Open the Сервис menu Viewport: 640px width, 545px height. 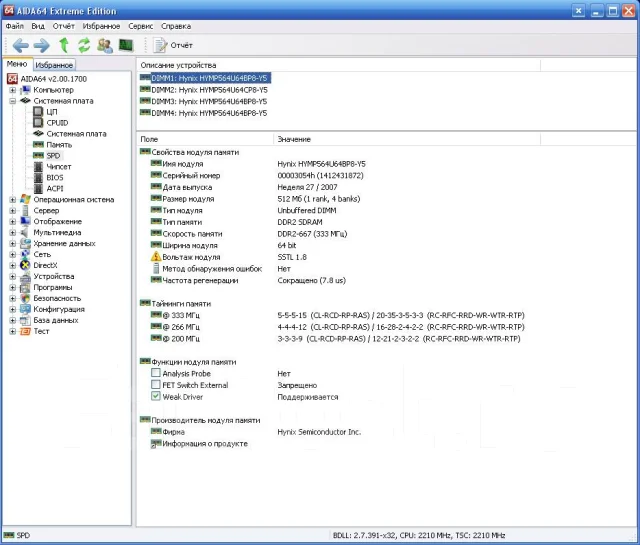click(x=140, y=26)
